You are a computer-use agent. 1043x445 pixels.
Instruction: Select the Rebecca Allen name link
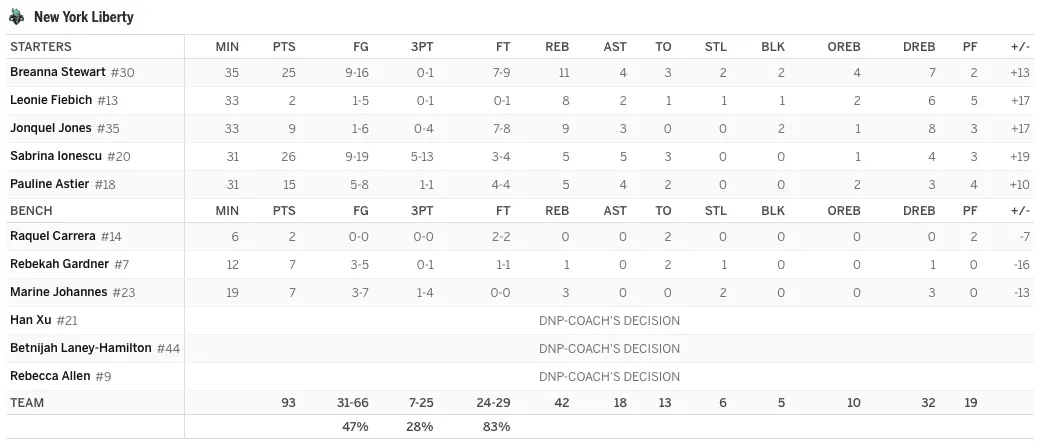click(x=50, y=376)
